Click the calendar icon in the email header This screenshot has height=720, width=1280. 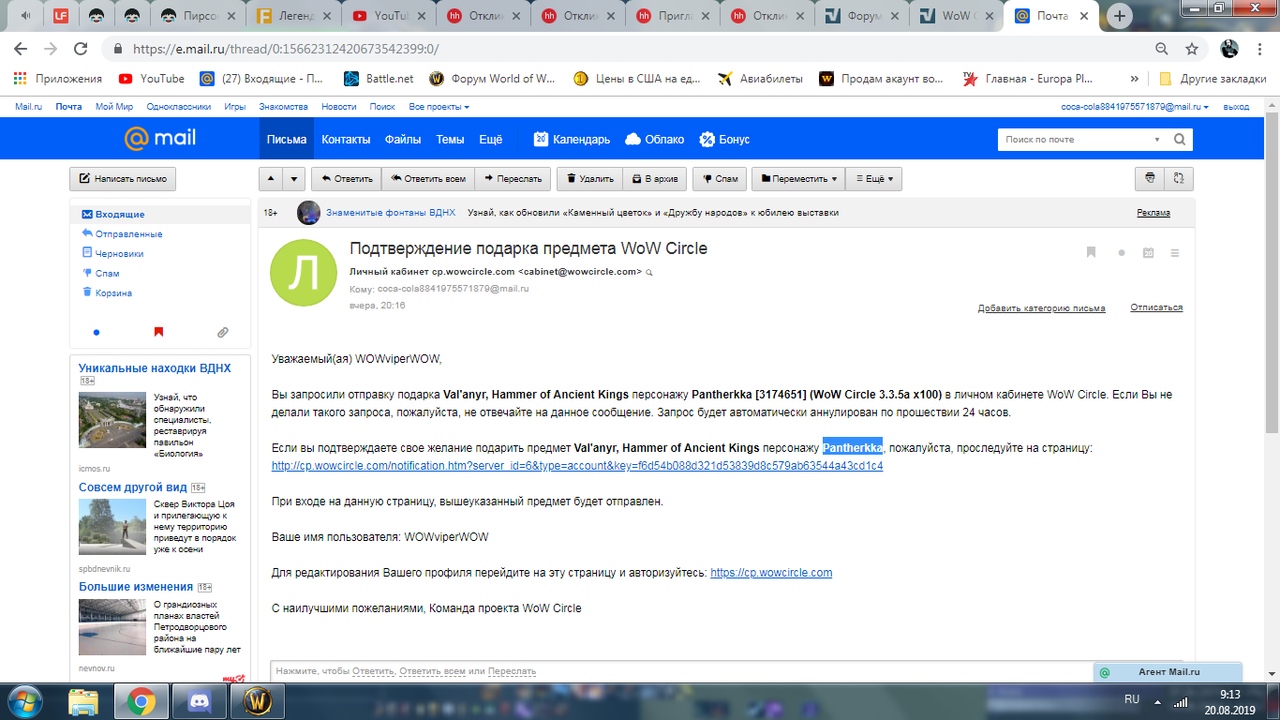pos(1148,253)
